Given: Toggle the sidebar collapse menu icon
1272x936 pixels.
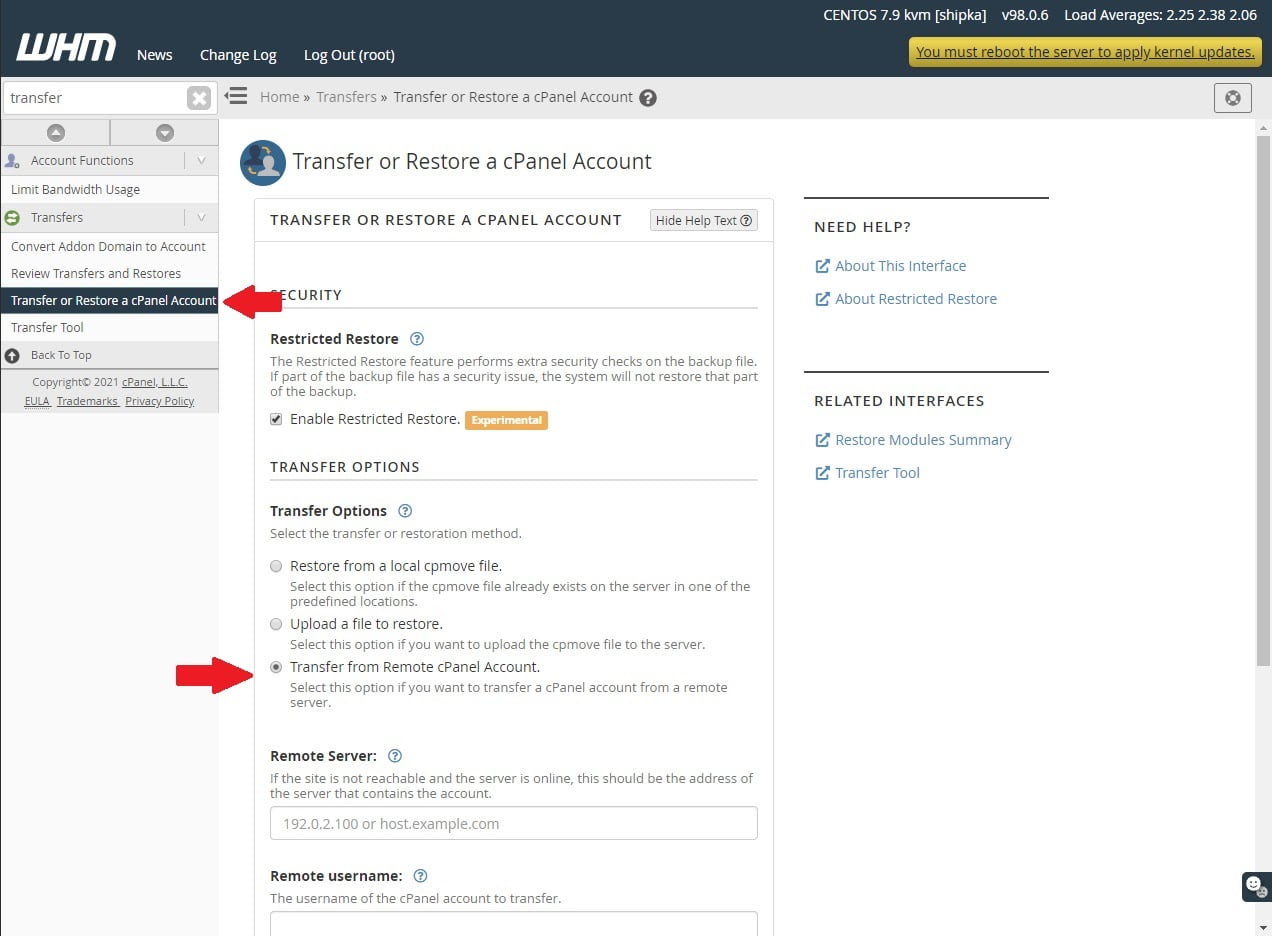Looking at the screenshot, I should click(x=236, y=96).
